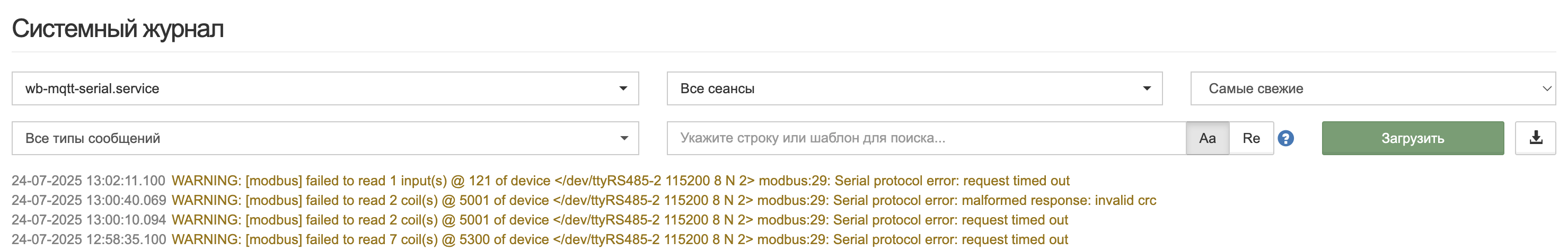The height and width of the screenshot is (251, 1568).
Task: Click the malformed response invalid crc message
Action: (x=1059, y=201)
